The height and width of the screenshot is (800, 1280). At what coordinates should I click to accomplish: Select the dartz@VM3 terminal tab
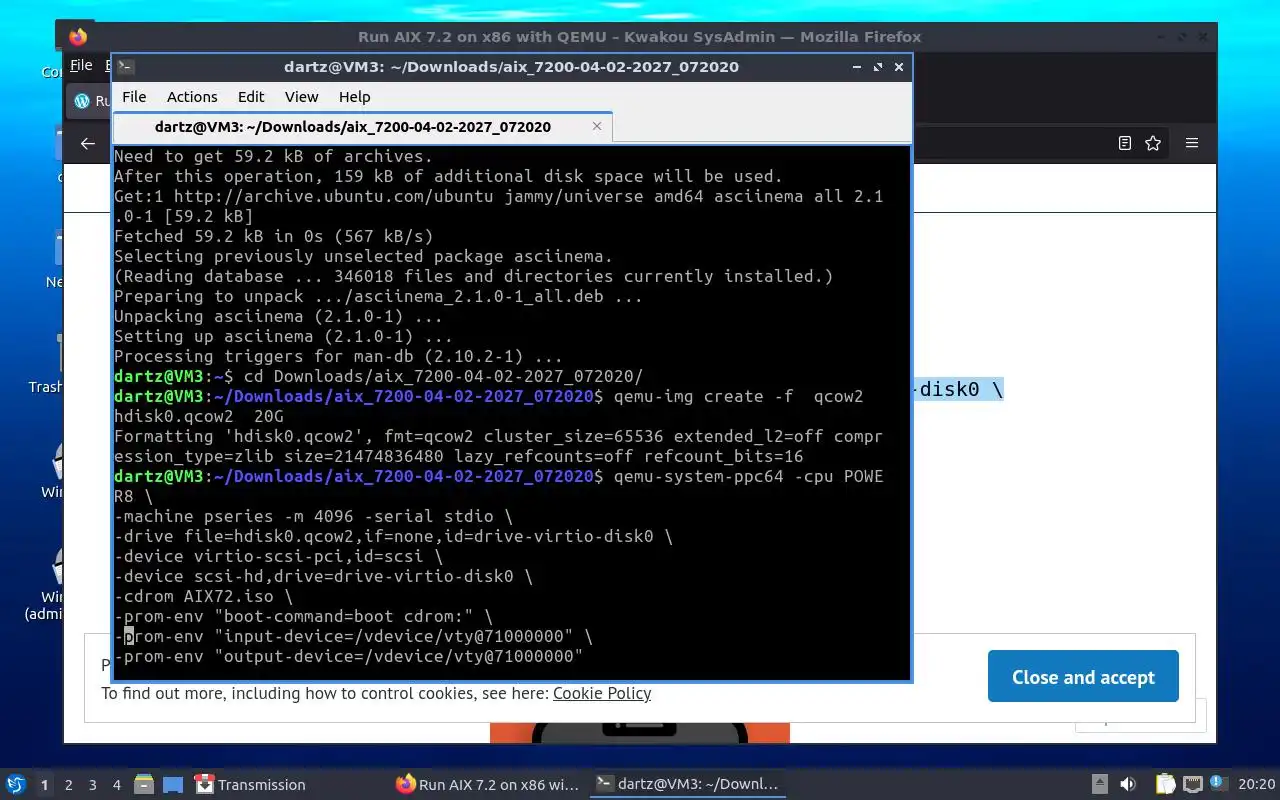(x=353, y=127)
